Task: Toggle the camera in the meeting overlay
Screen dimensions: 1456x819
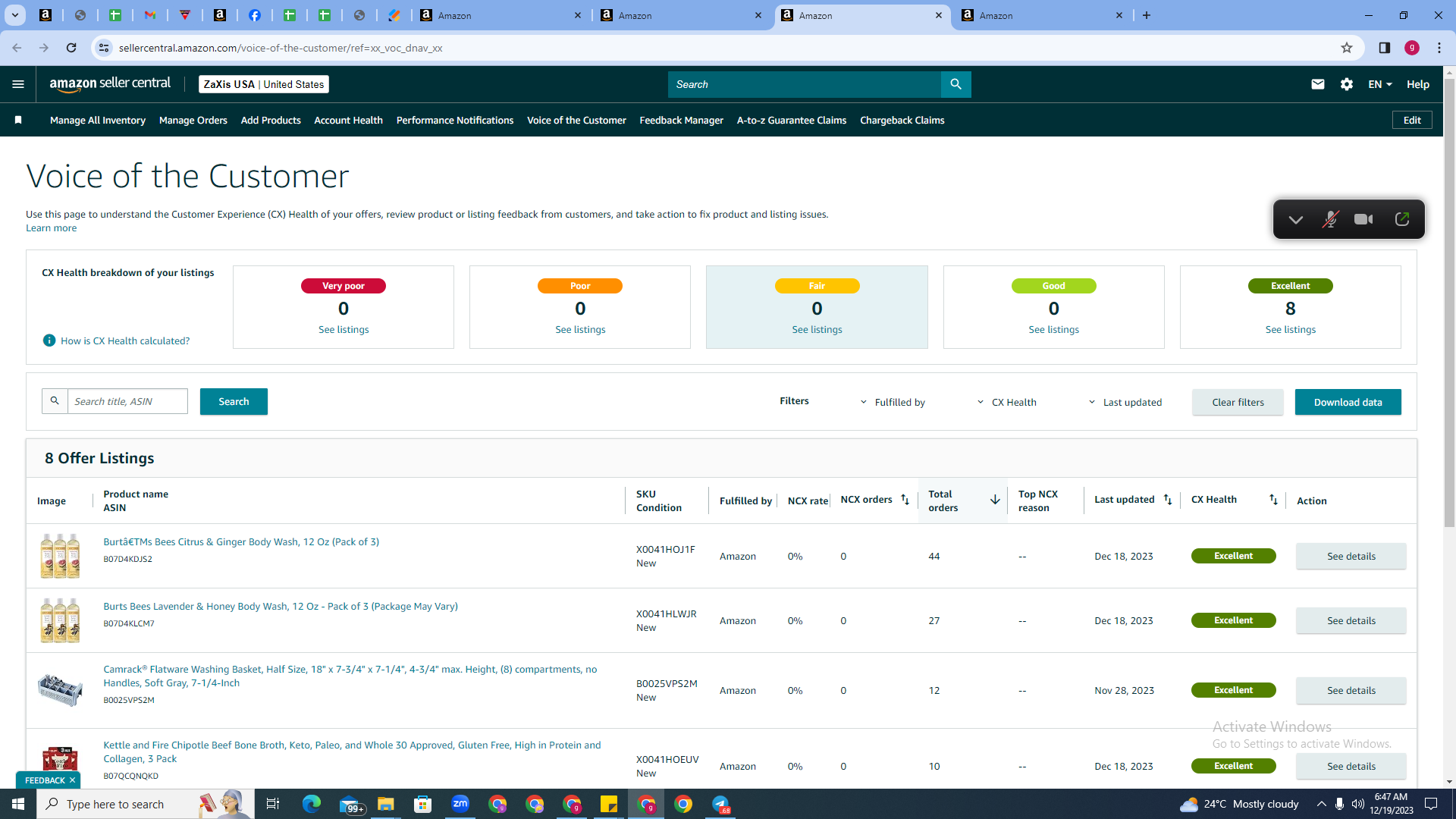Action: click(1363, 219)
